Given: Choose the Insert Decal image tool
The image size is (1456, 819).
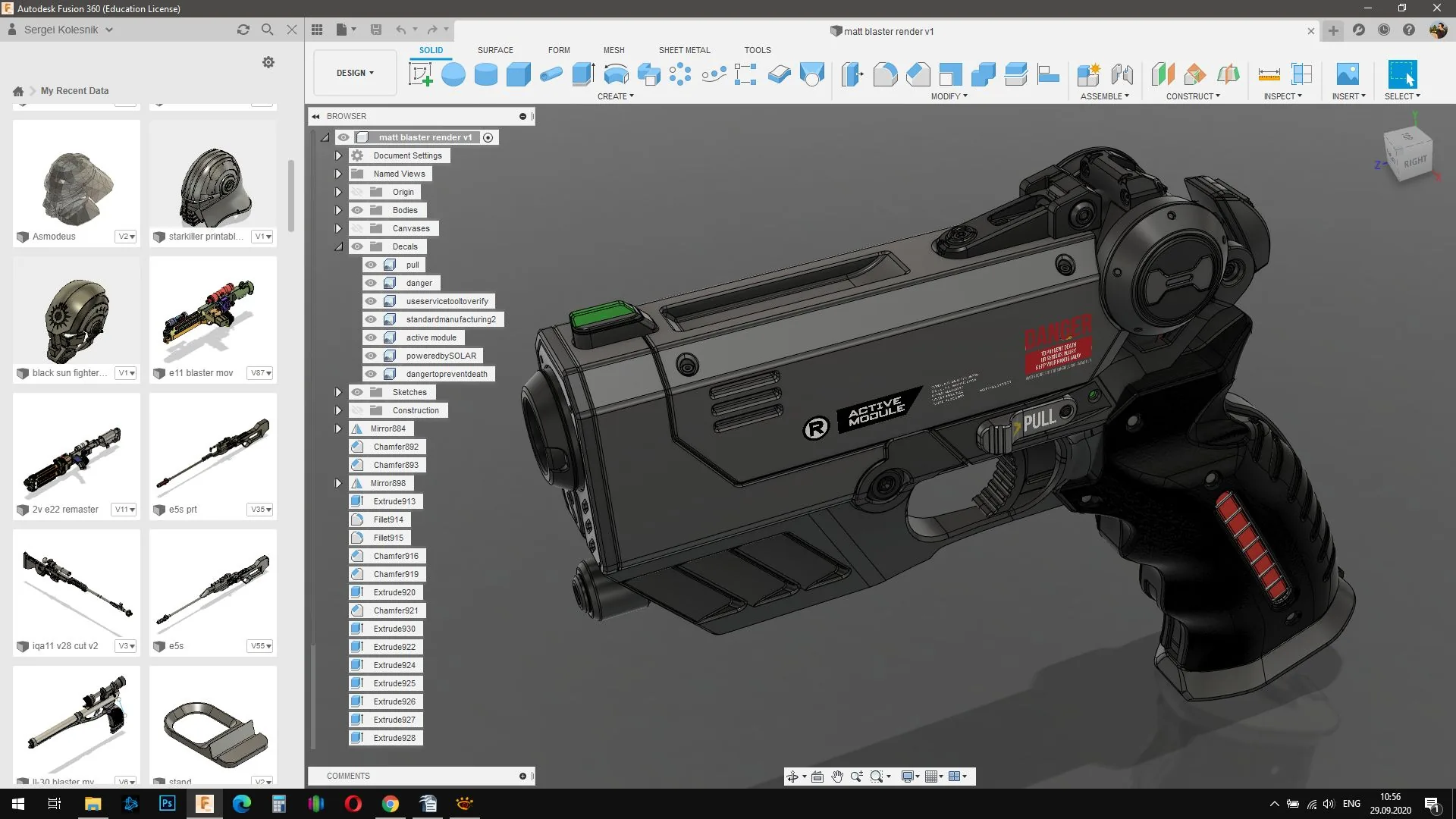Looking at the screenshot, I should click(x=1348, y=74).
